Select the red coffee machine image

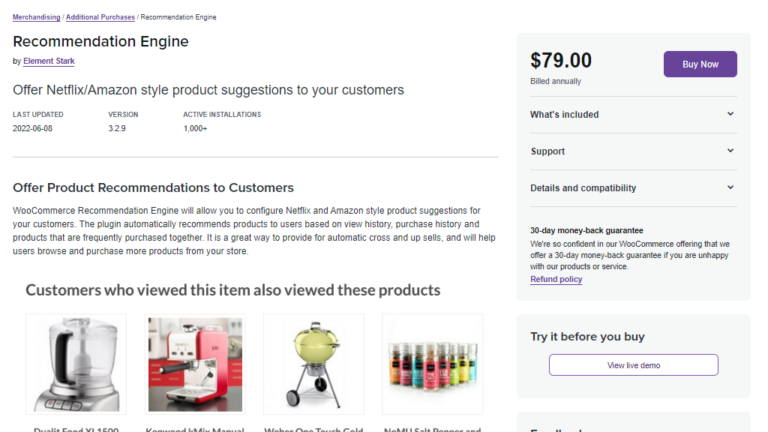tap(195, 365)
